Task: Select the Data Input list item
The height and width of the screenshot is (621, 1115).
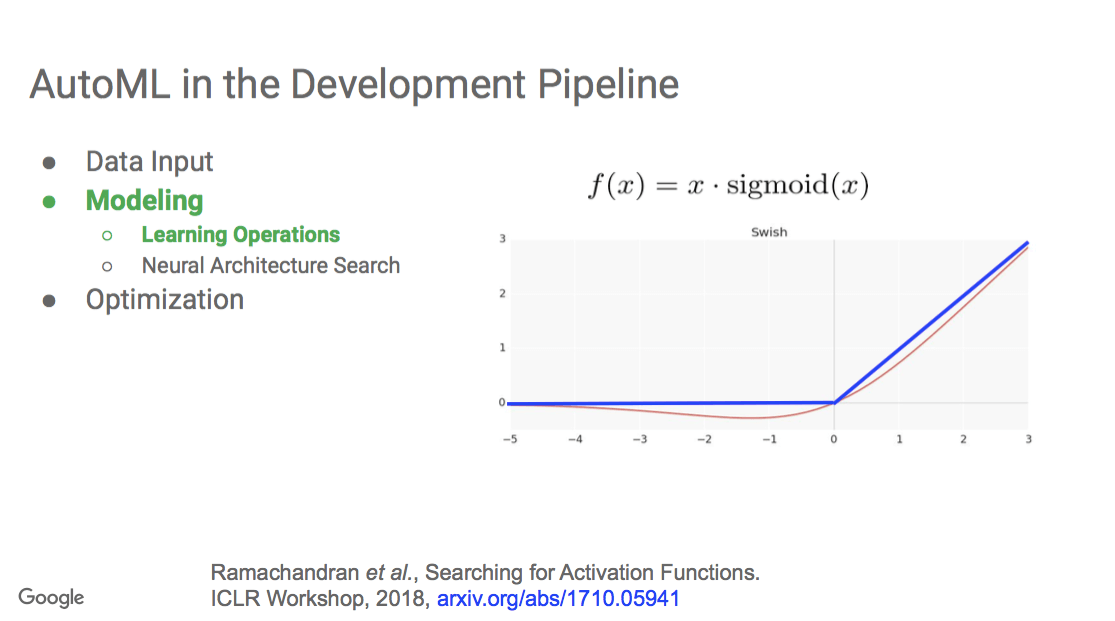Action: [149, 161]
